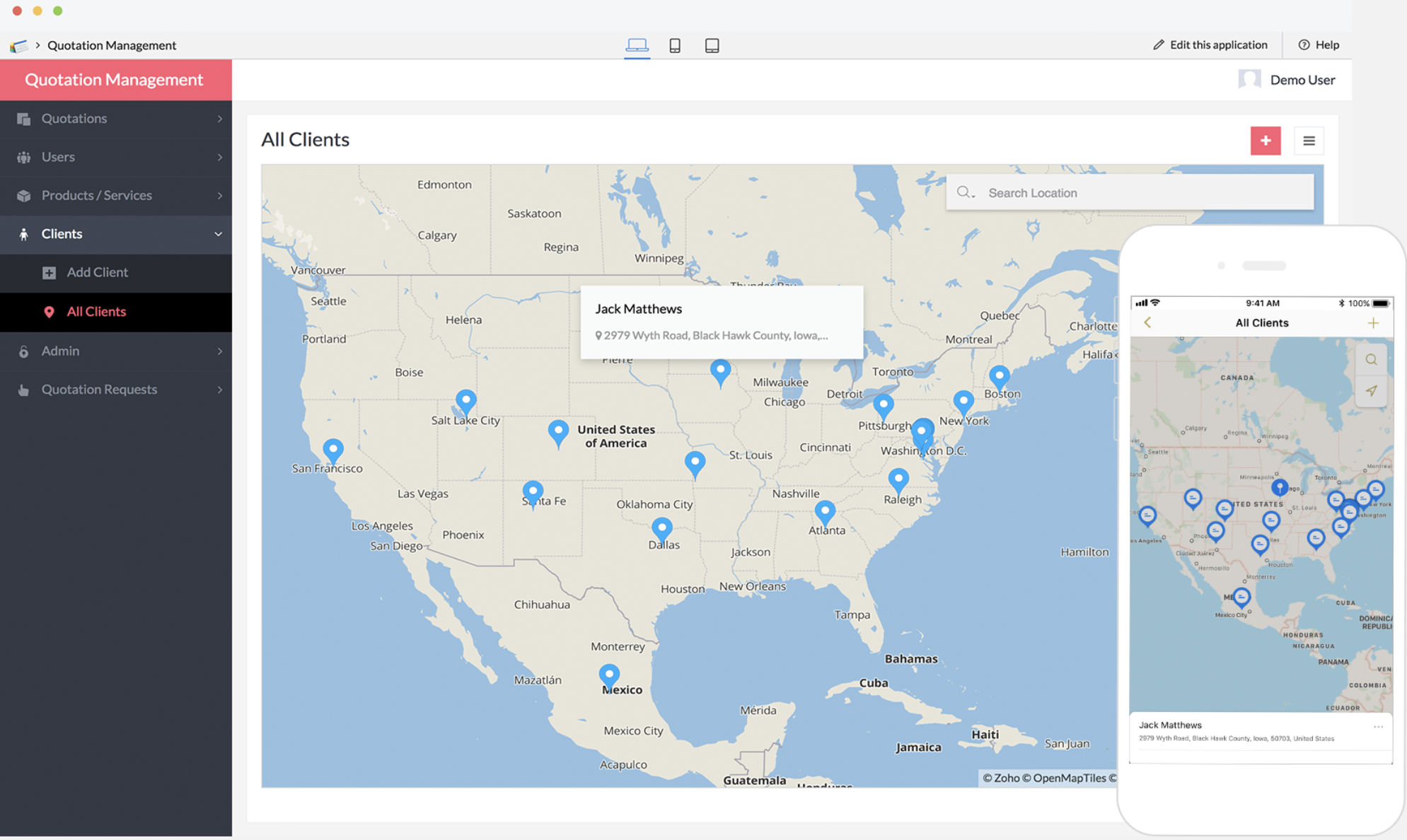Click the red plus add-client button
1407x840 pixels.
1265,141
